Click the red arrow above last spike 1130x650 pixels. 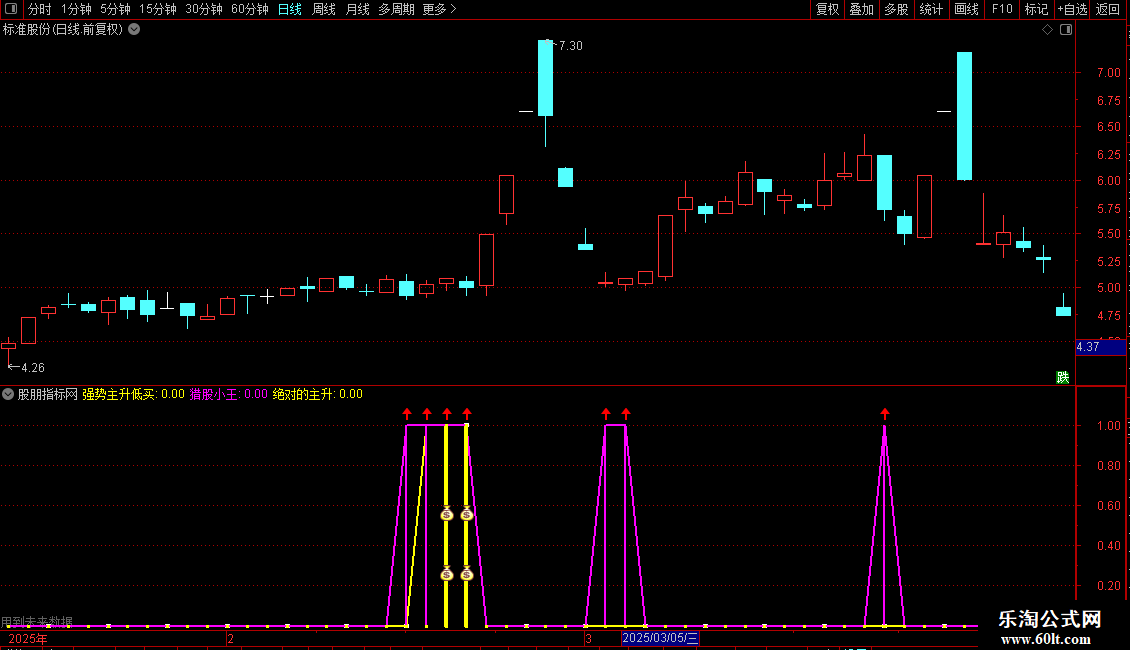tap(885, 414)
